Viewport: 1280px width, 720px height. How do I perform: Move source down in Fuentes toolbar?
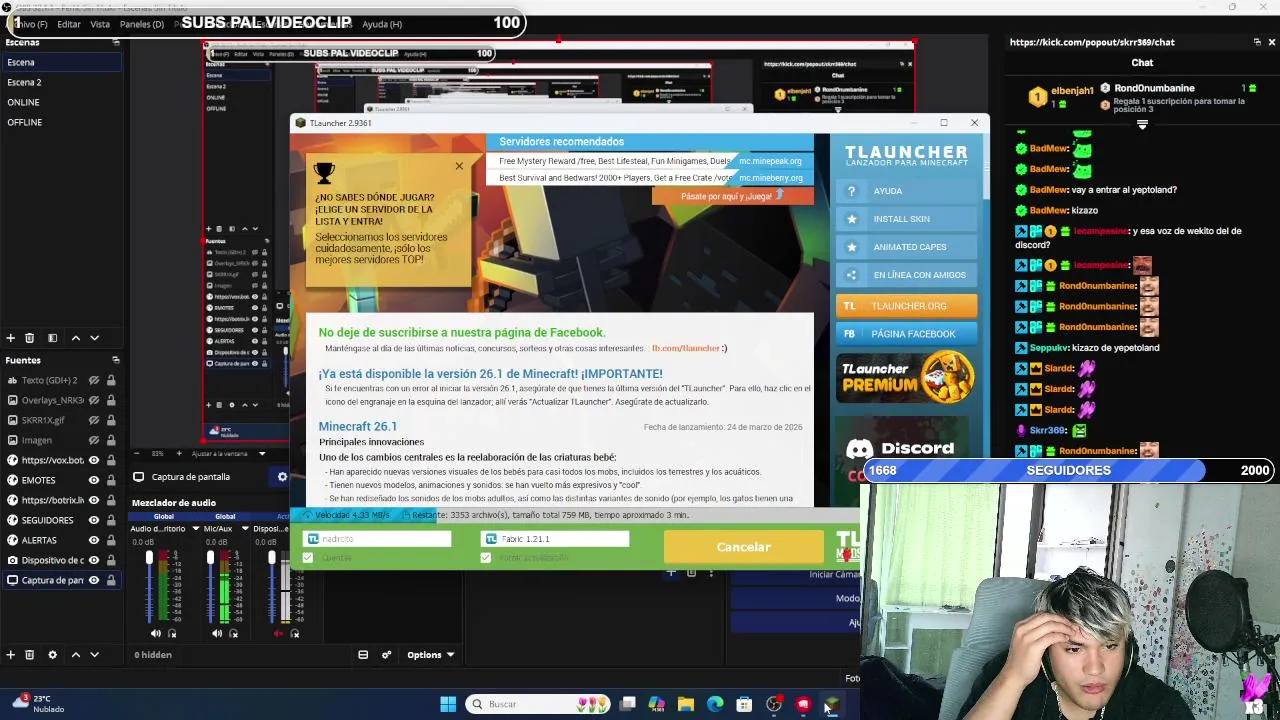coord(94,655)
